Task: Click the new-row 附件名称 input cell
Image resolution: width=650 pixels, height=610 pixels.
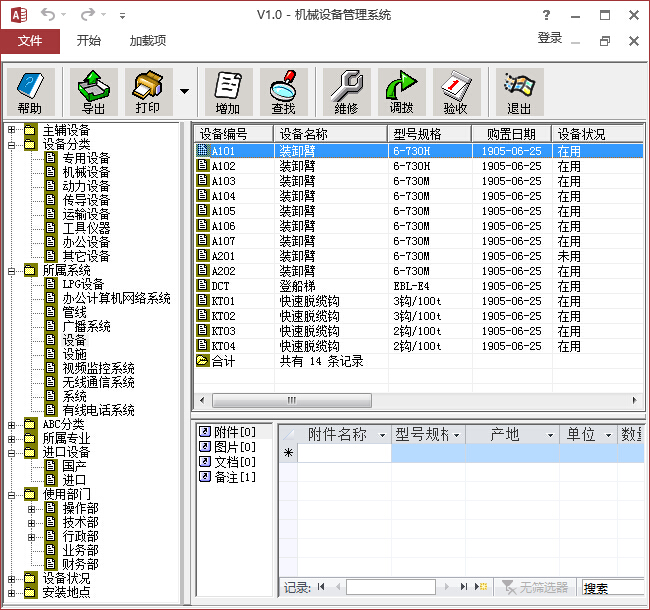Action: (x=344, y=453)
